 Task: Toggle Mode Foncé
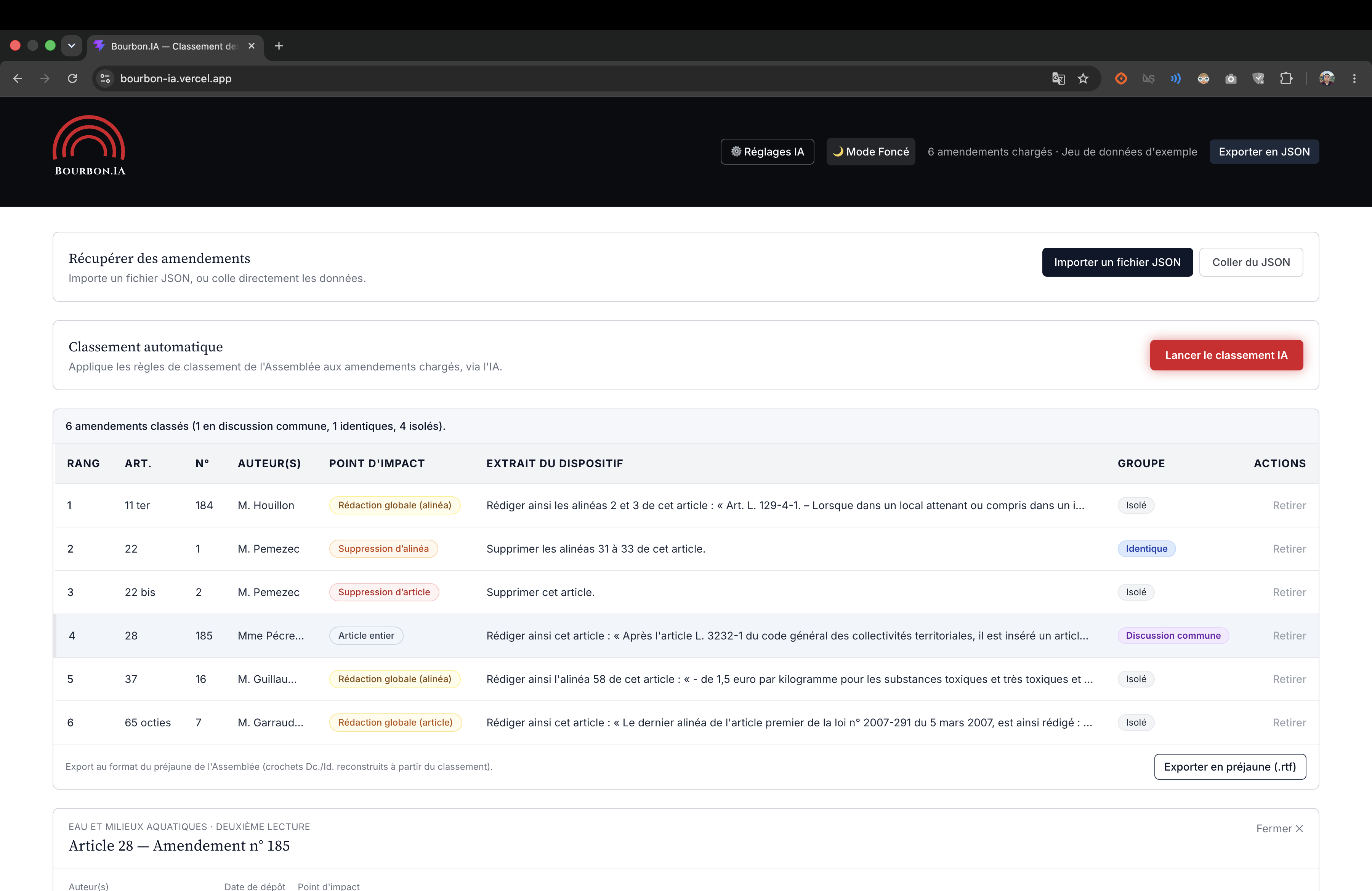(870, 152)
